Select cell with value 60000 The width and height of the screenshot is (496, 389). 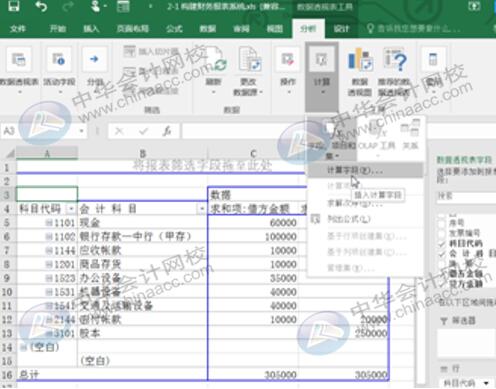[253, 223]
